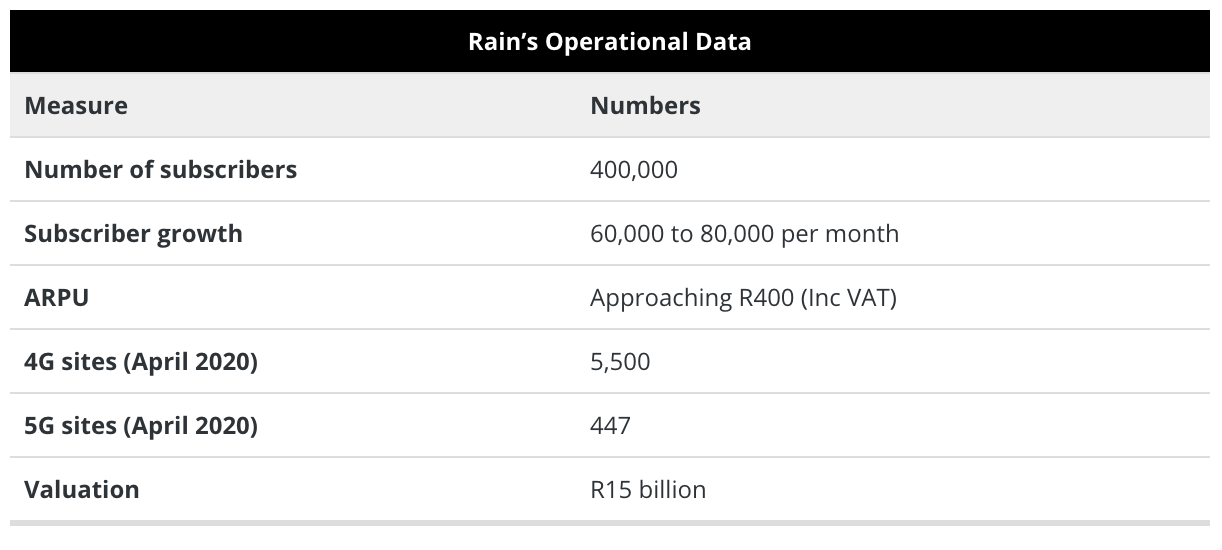The image size is (1222, 550).
Task: Select the 5,500 sites value
Action: pyautogui.click(x=620, y=361)
